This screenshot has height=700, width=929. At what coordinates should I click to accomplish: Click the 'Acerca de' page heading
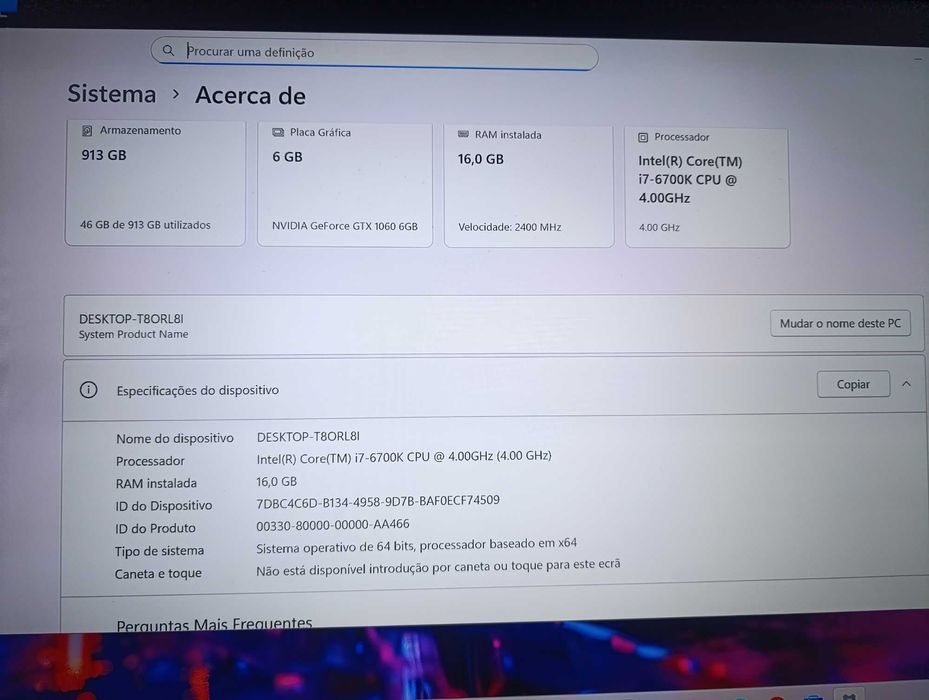(251, 95)
